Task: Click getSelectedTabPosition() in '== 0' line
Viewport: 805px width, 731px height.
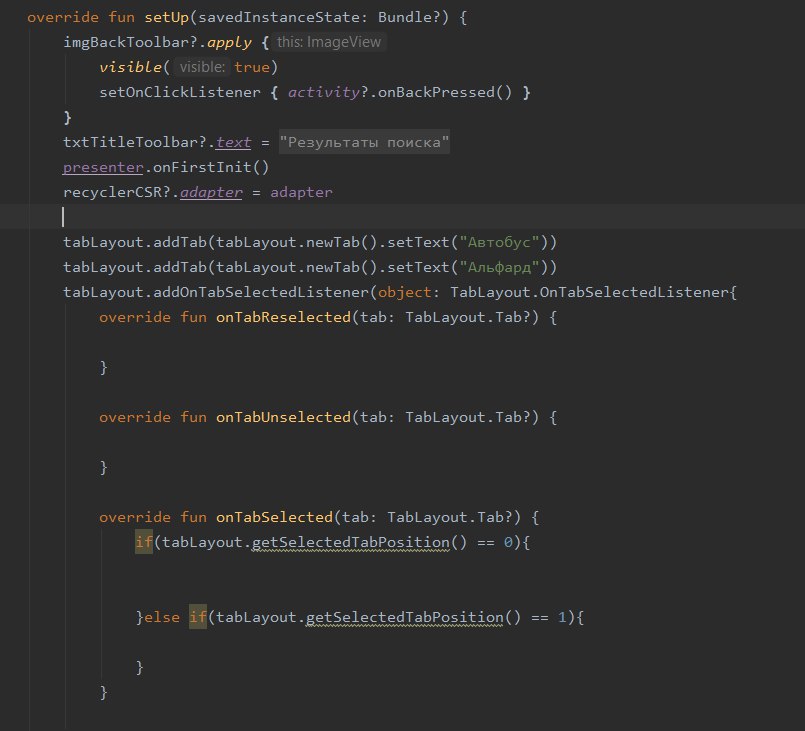Action: [359, 542]
